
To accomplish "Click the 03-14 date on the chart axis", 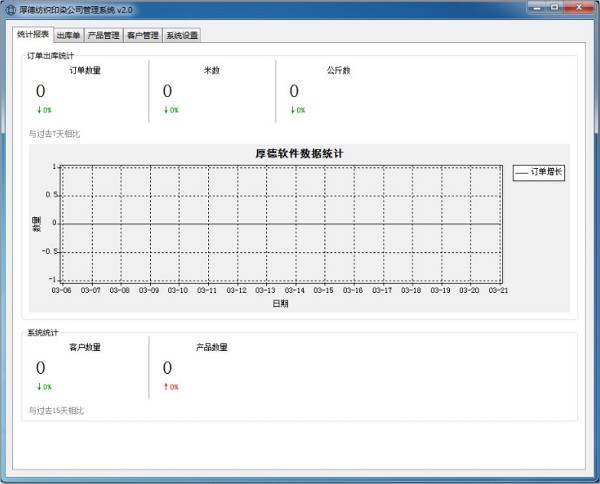I will pyautogui.click(x=294, y=291).
